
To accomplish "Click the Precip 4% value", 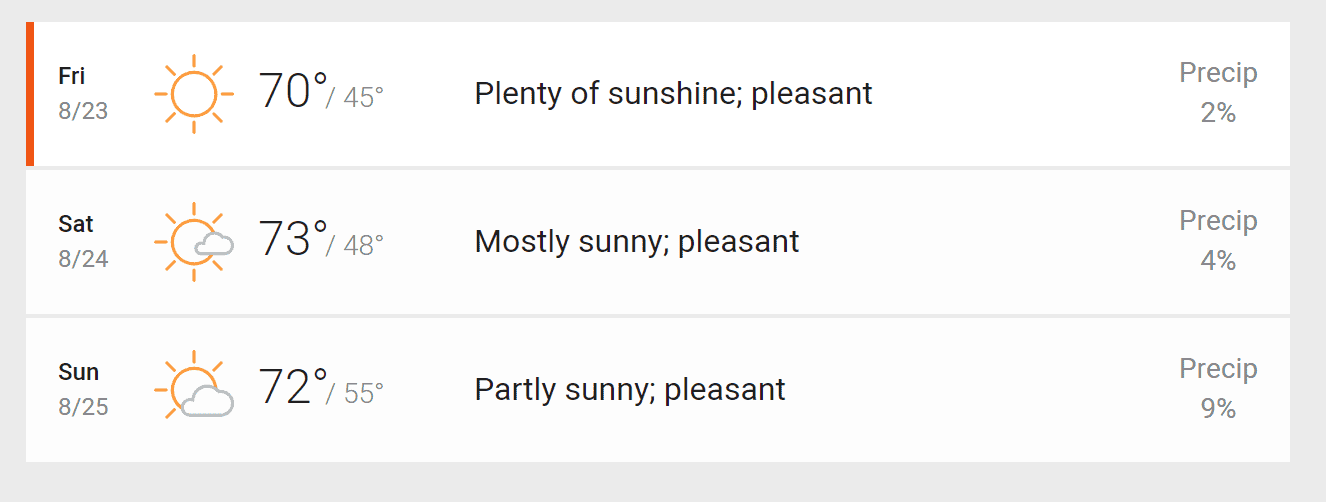I will 1218,262.
